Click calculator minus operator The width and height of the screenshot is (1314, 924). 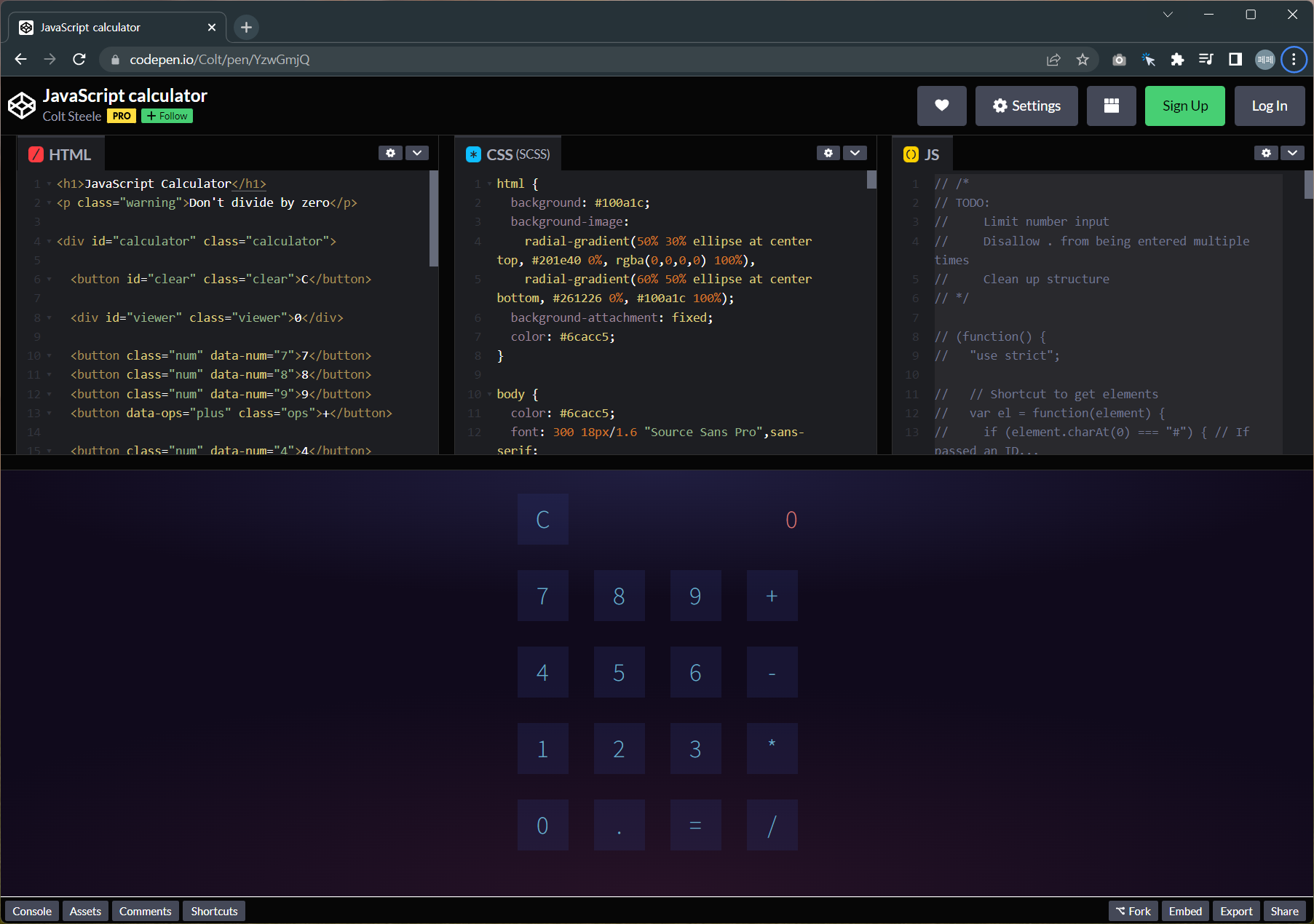point(772,672)
